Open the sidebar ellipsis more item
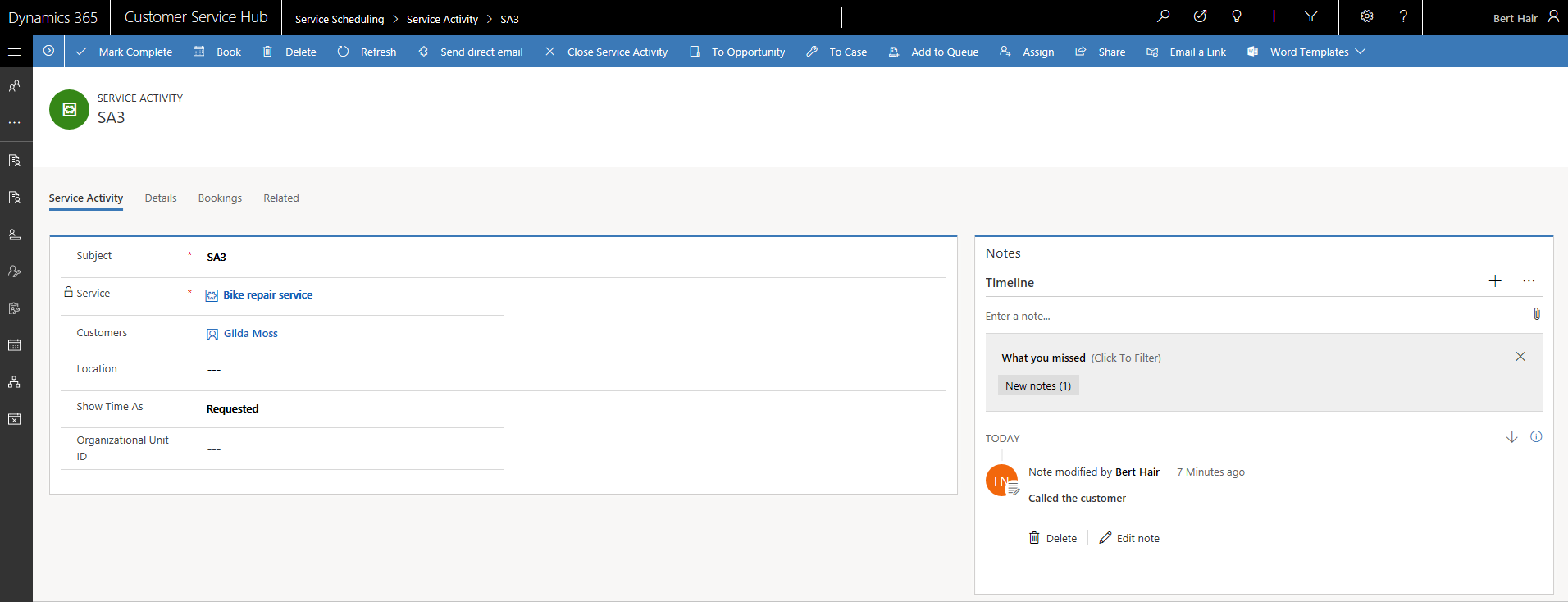Screen dimensions: 1568x602 click(x=14, y=123)
